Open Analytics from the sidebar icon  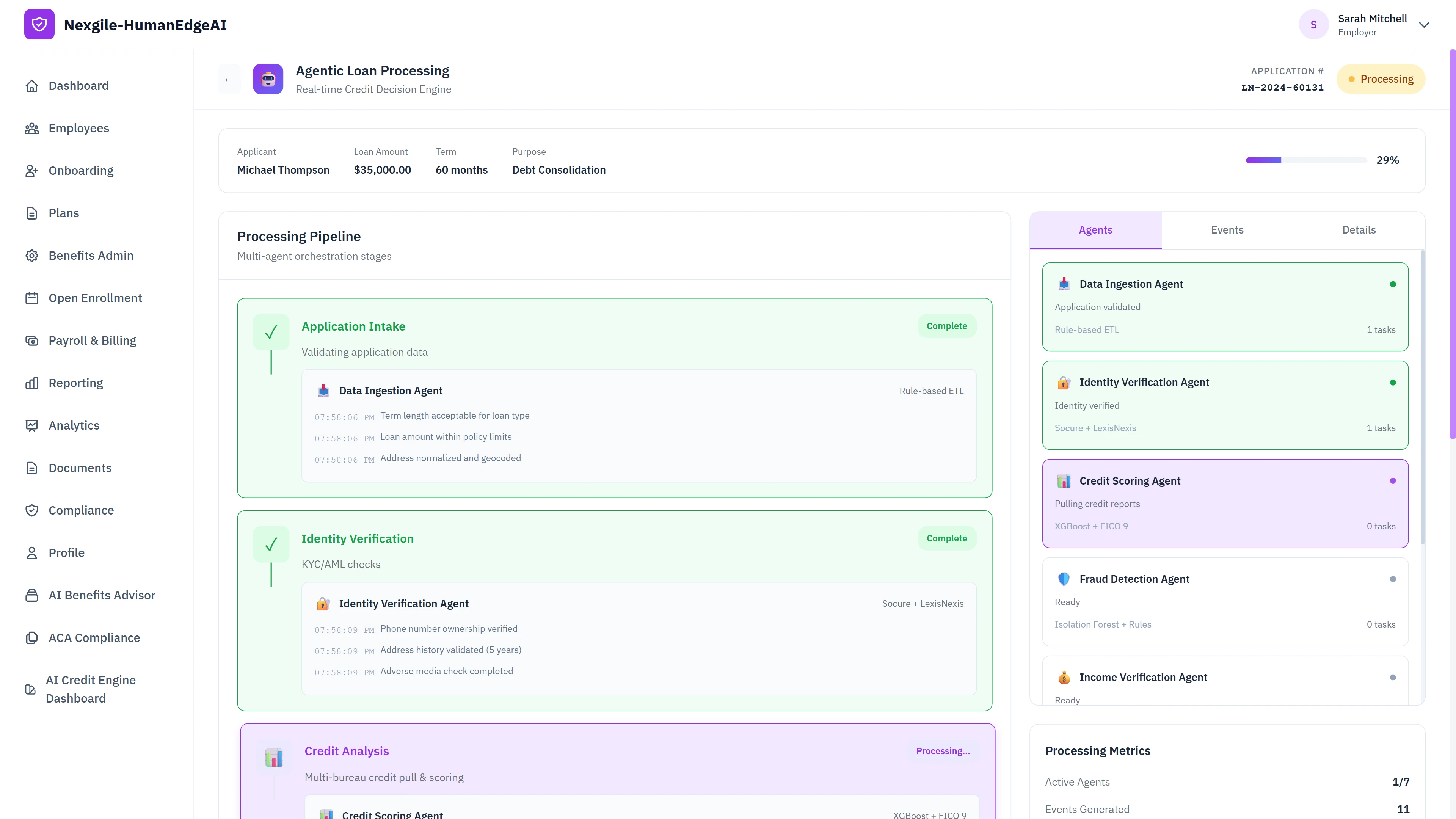pos(32,425)
